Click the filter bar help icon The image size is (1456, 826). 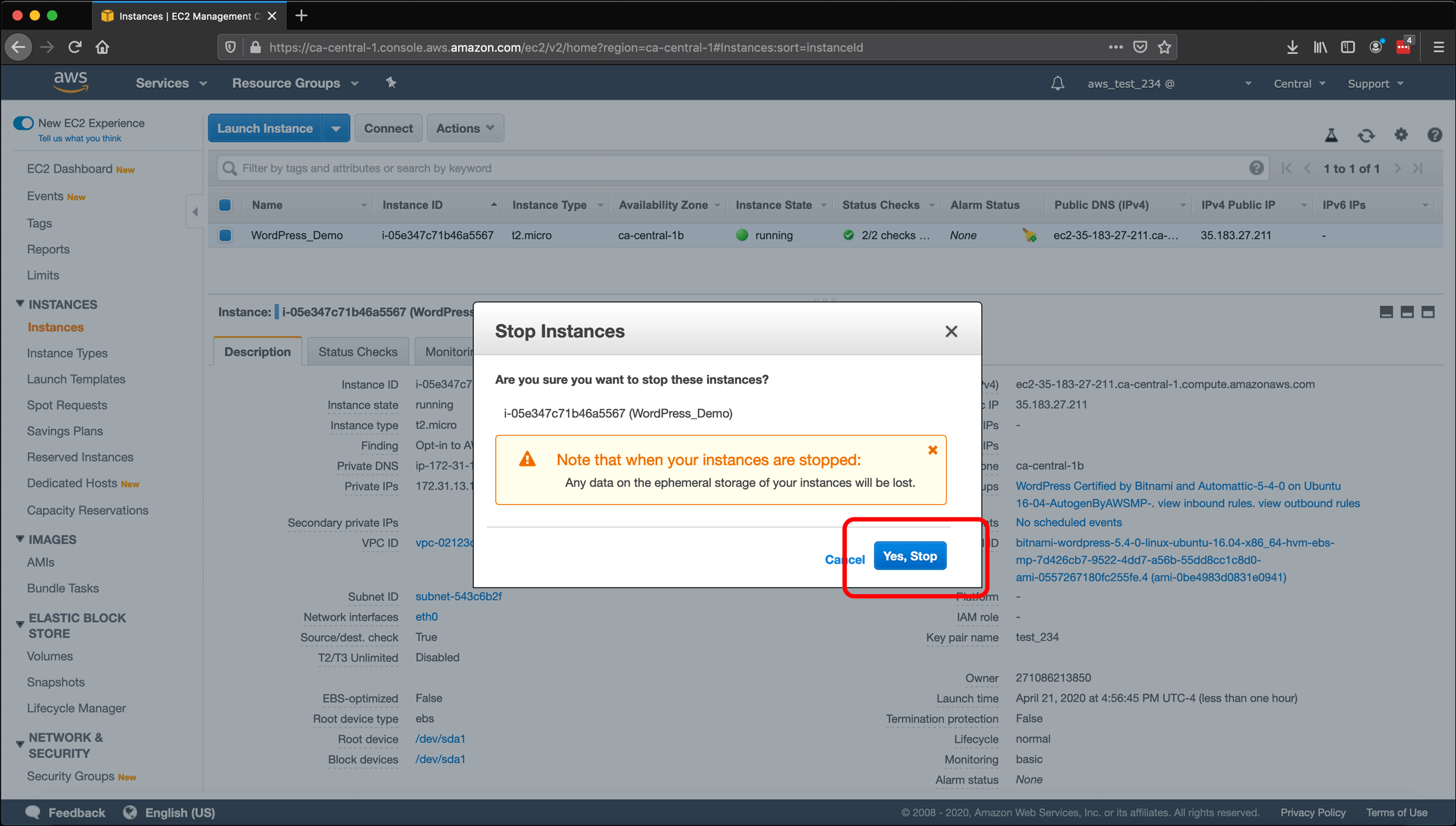point(1256,168)
